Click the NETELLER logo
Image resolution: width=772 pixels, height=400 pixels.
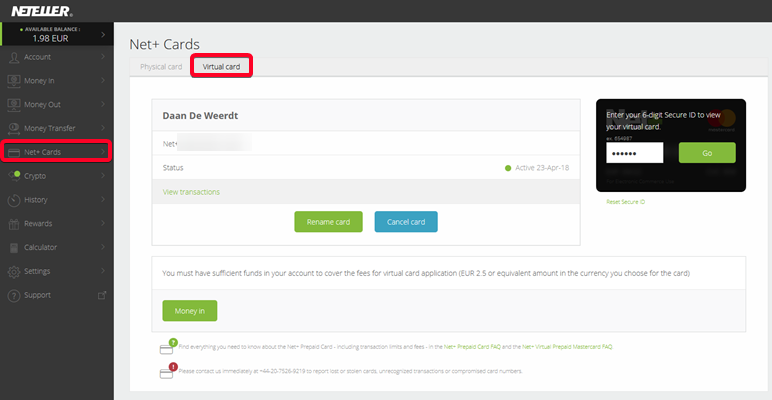[x=42, y=11]
